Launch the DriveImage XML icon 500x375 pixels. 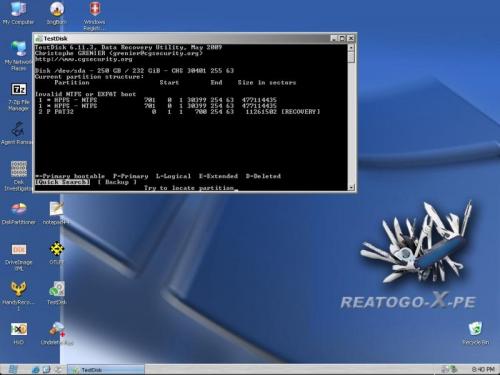click(x=19, y=257)
